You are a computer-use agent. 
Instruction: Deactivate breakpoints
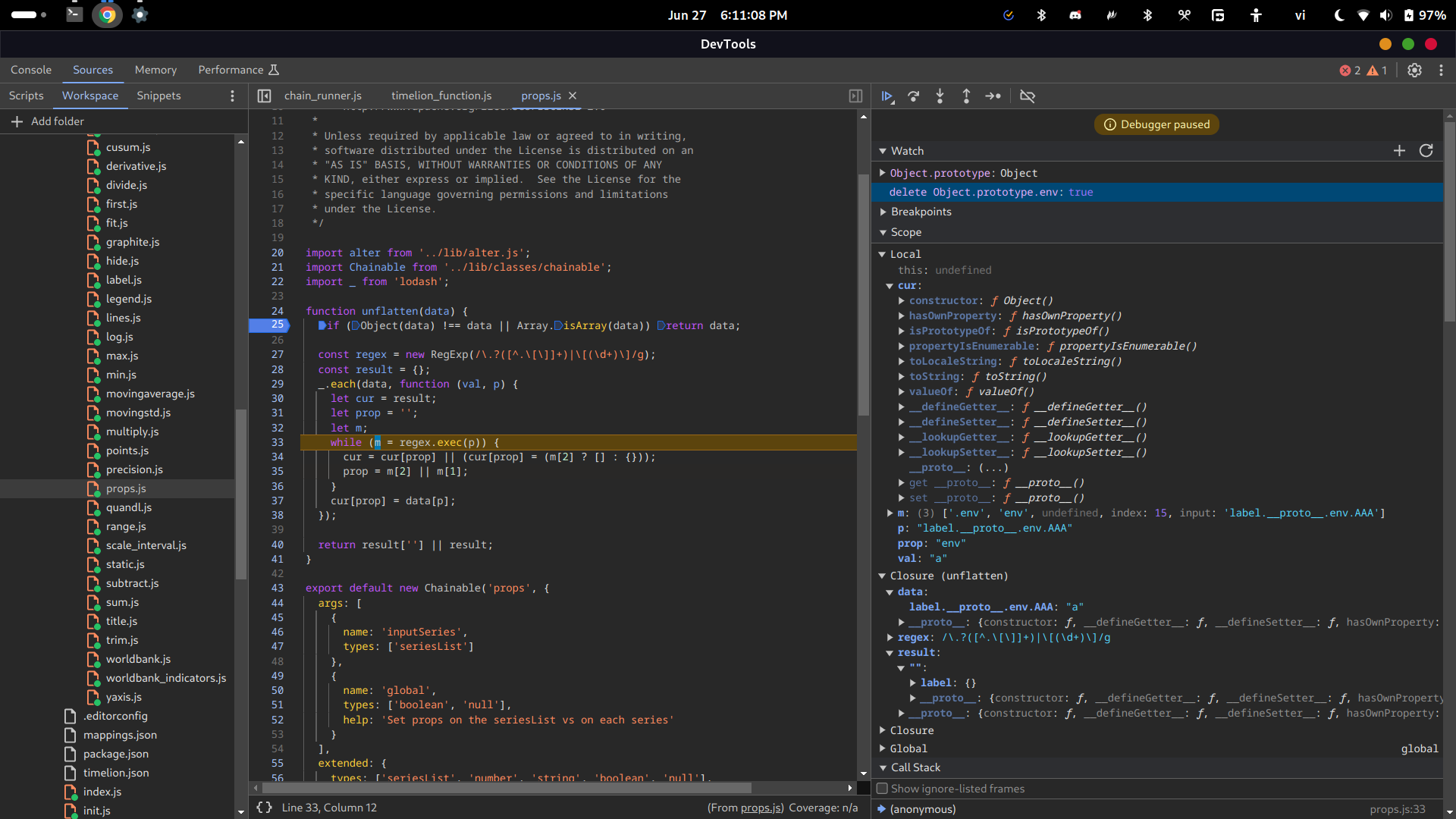point(1028,96)
